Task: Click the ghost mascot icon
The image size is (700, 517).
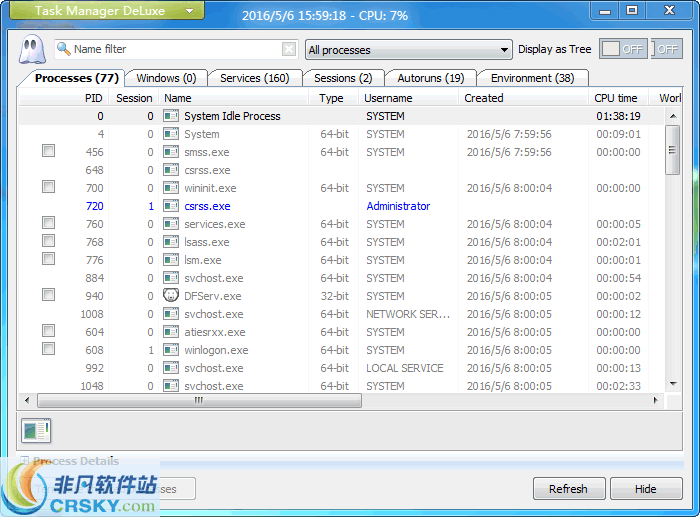Action: (32, 49)
